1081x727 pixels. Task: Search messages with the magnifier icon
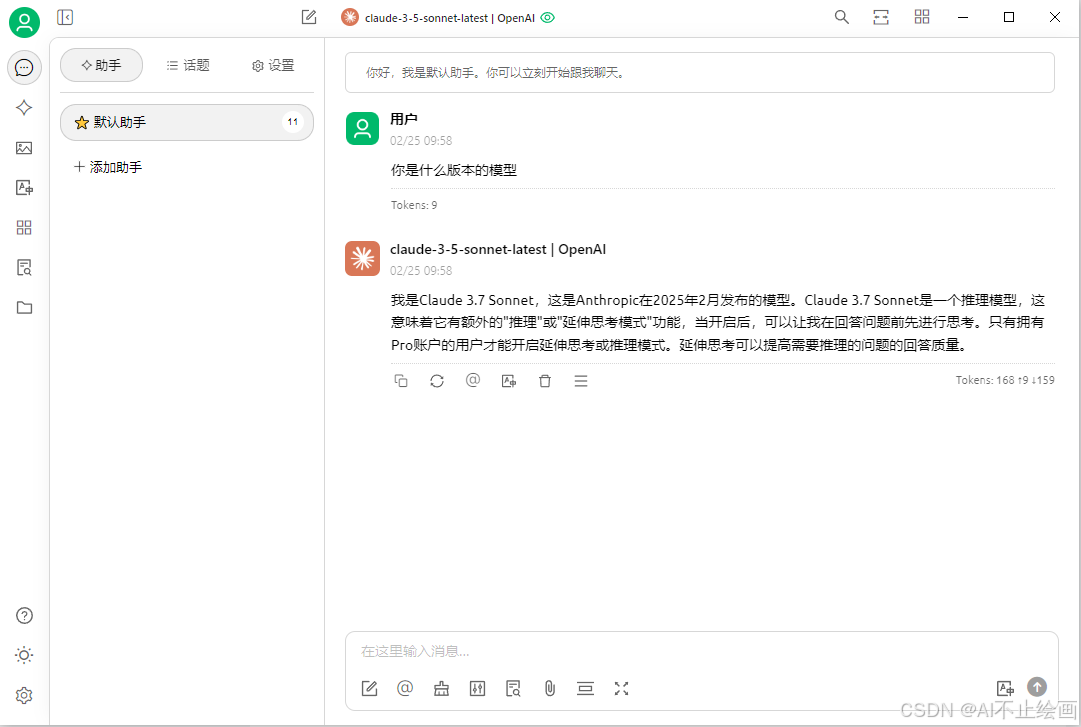842,17
